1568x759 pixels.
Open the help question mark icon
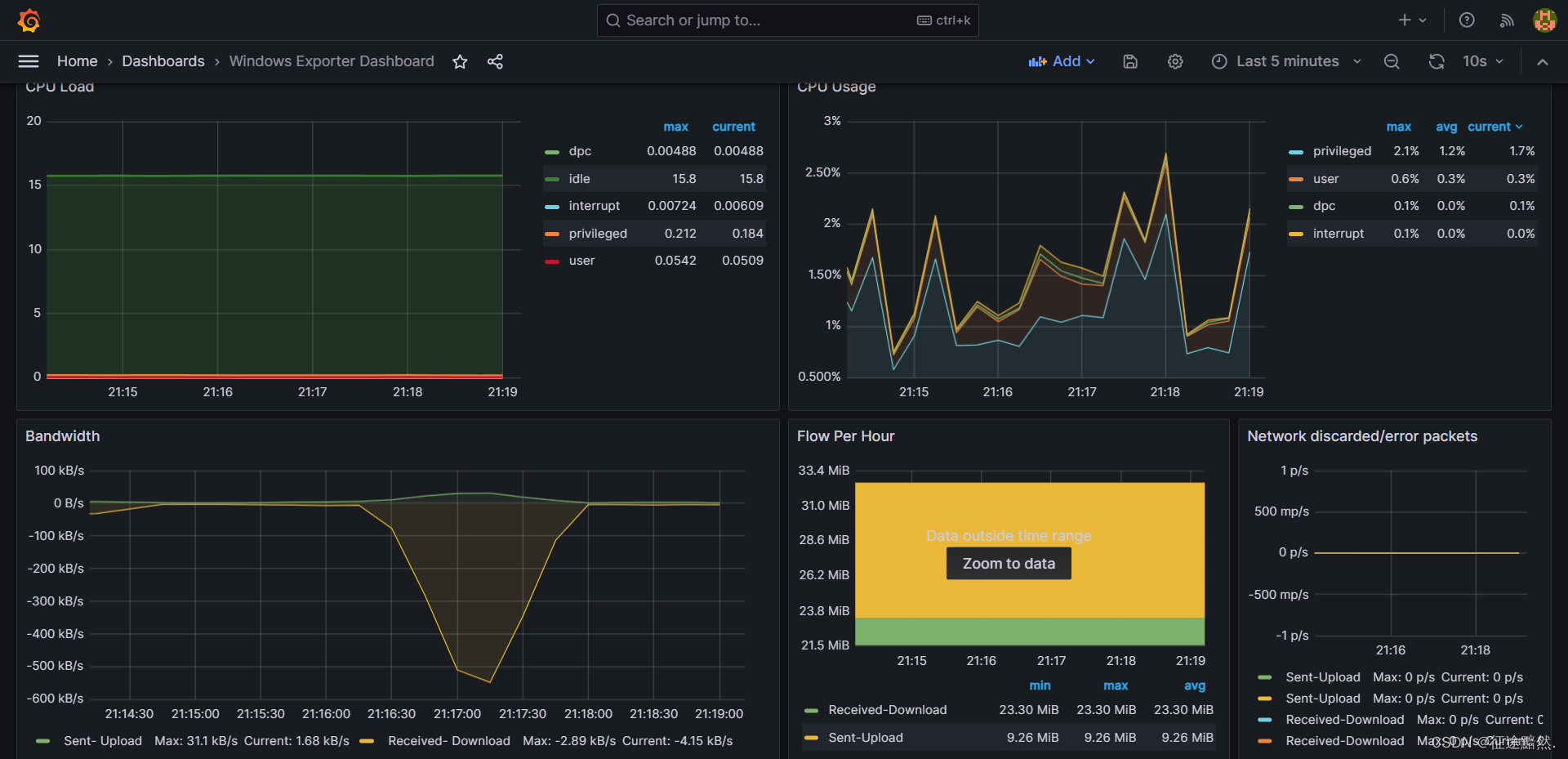point(1467,20)
